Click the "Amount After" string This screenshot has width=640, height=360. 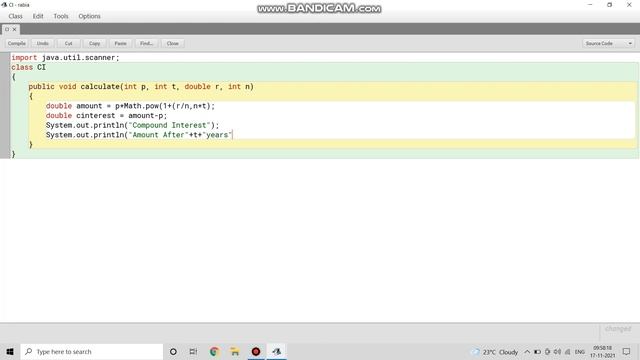pos(158,135)
